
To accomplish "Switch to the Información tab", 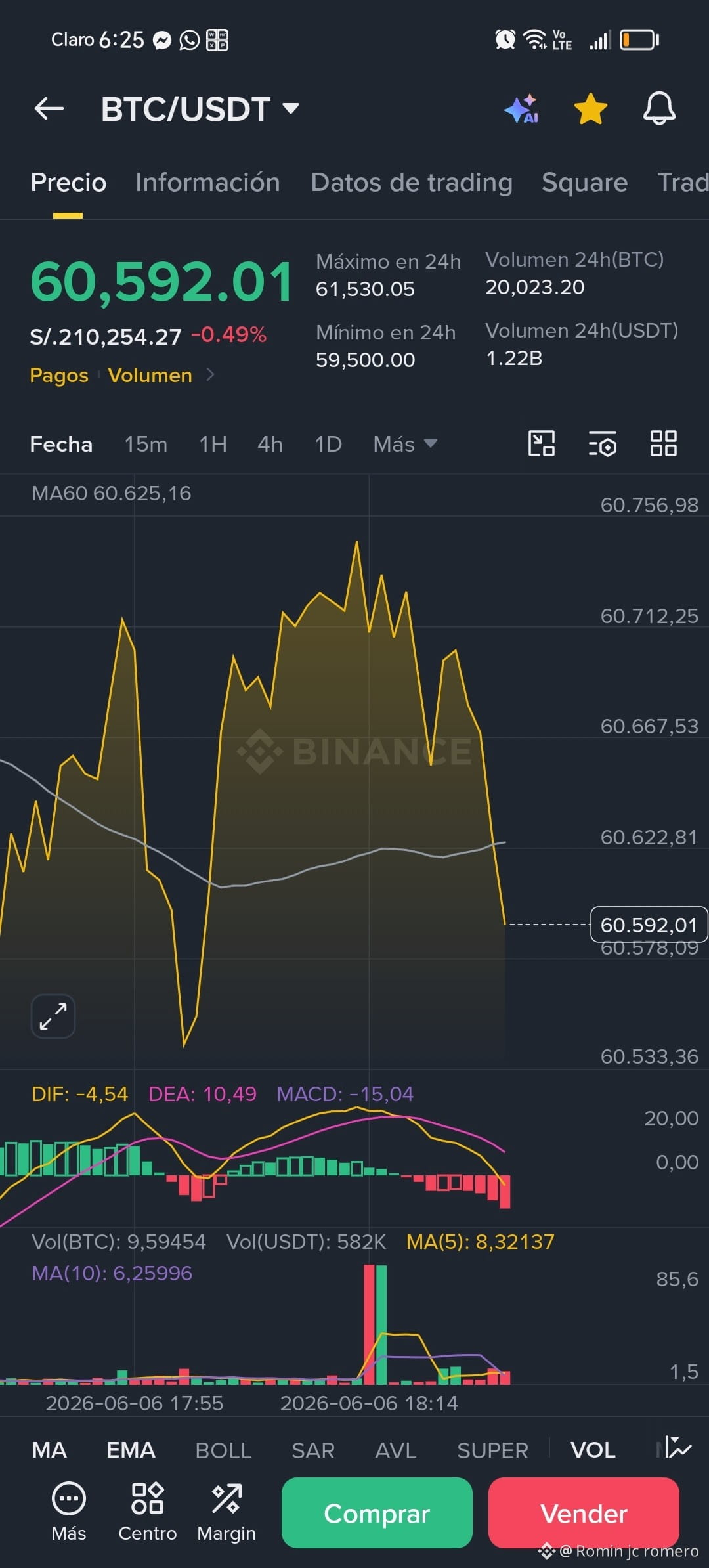I will tap(207, 182).
